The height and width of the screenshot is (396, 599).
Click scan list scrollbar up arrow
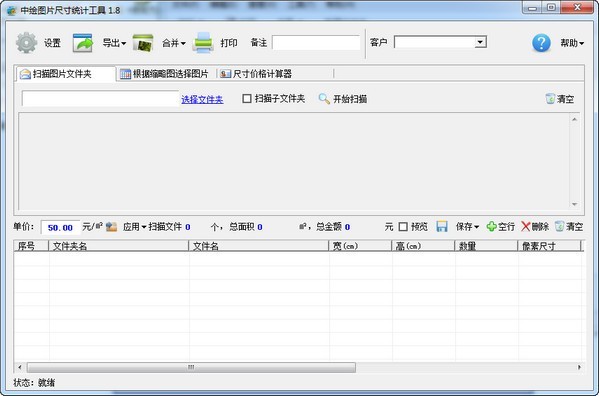click(574, 120)
